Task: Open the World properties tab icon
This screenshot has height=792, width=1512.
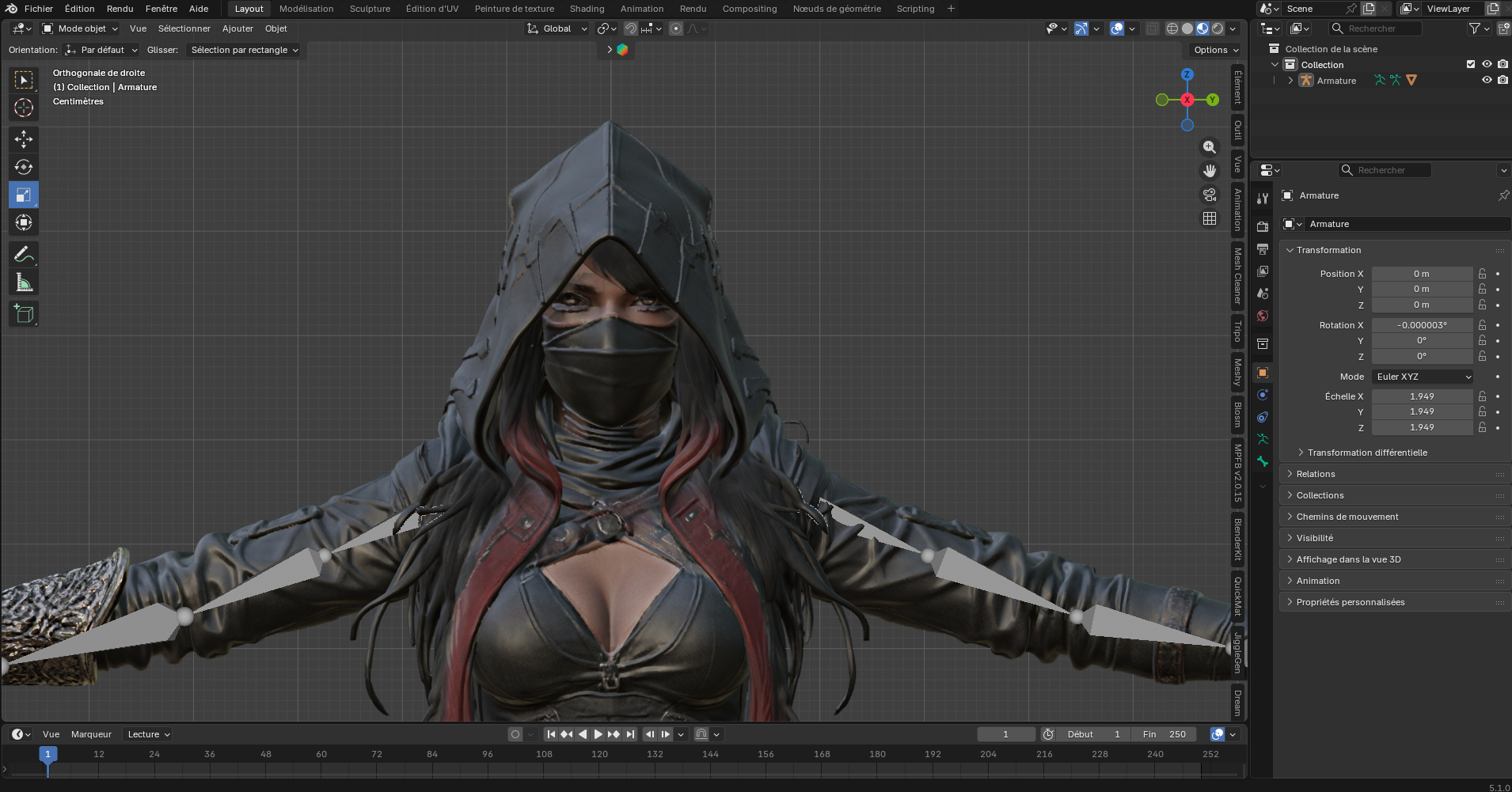Action: [1263, 316]
